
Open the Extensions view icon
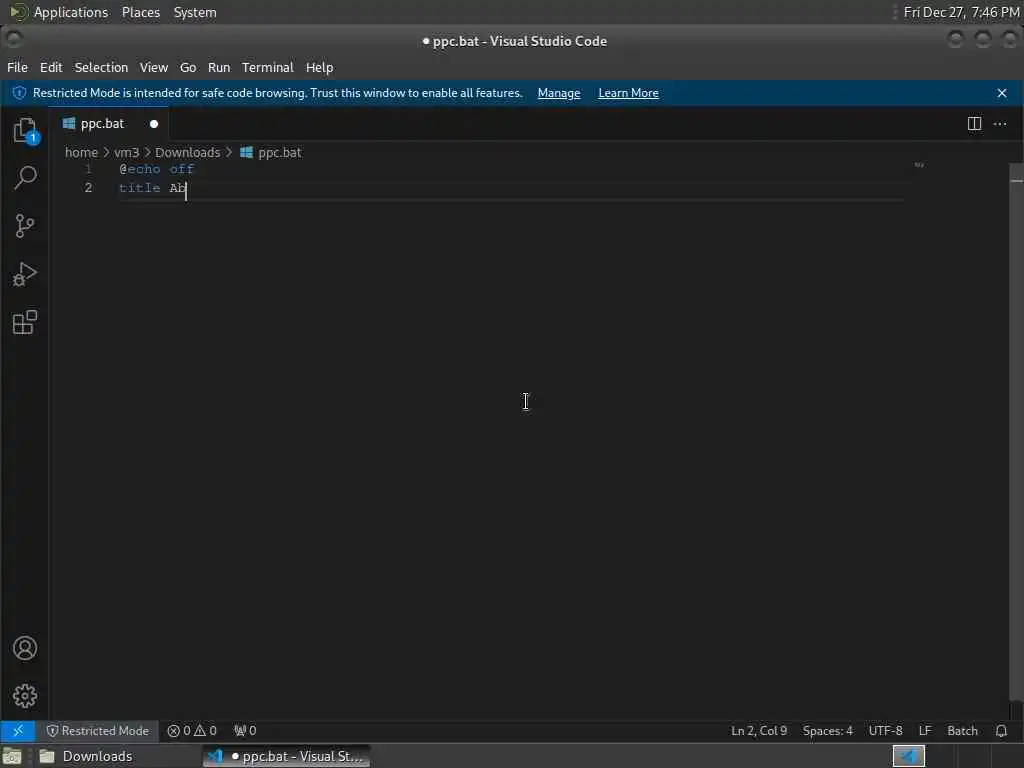[25, 322]
